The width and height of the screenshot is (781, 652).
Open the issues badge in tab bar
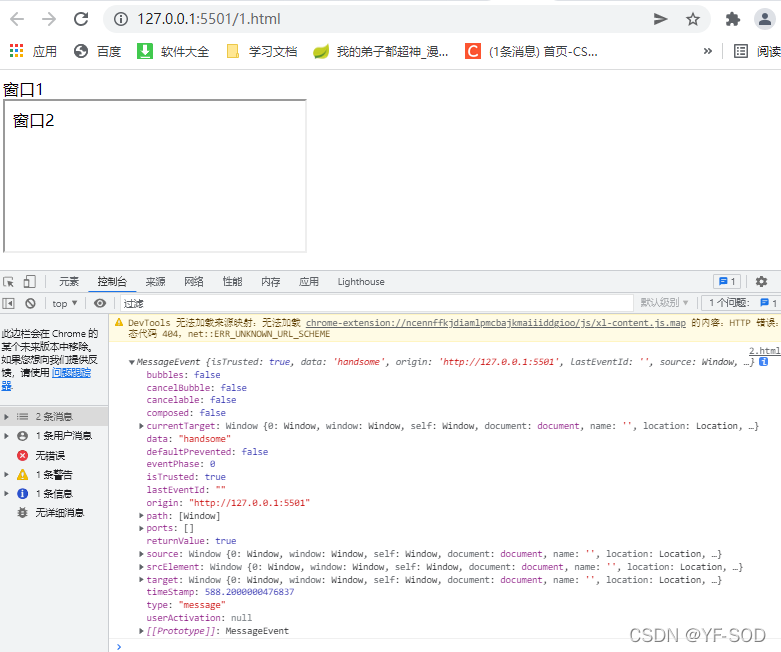727,282
